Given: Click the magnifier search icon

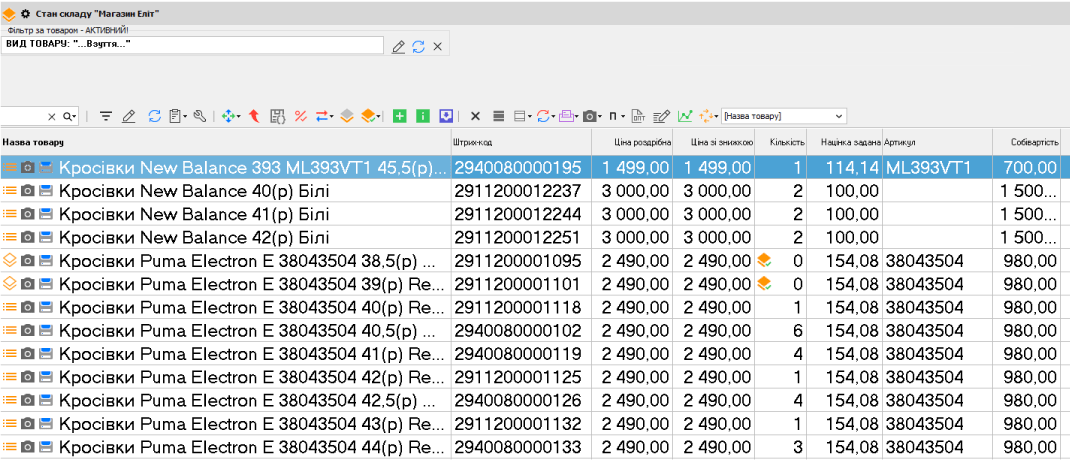Looking at the screenshot, I should click(x=70, y=117).
